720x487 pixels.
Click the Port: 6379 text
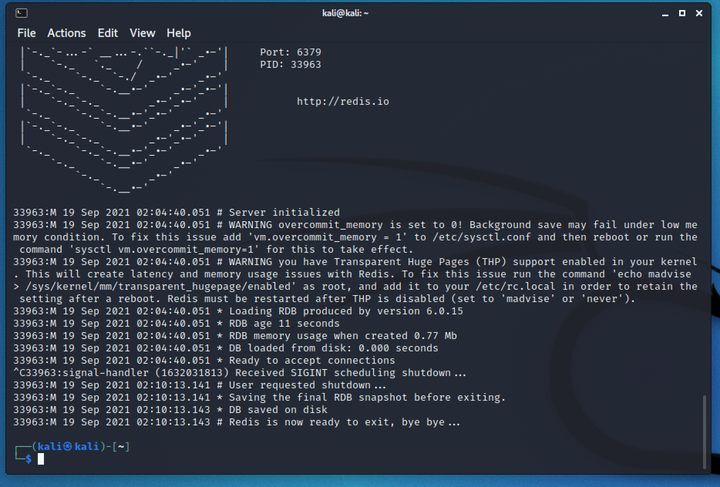290,52
